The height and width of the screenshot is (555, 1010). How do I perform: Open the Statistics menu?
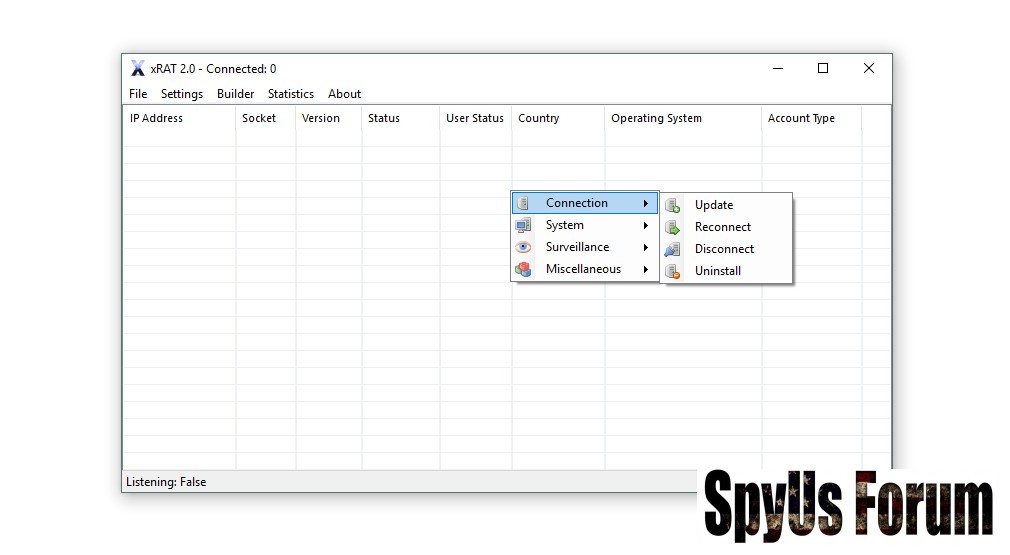point(290,94)
